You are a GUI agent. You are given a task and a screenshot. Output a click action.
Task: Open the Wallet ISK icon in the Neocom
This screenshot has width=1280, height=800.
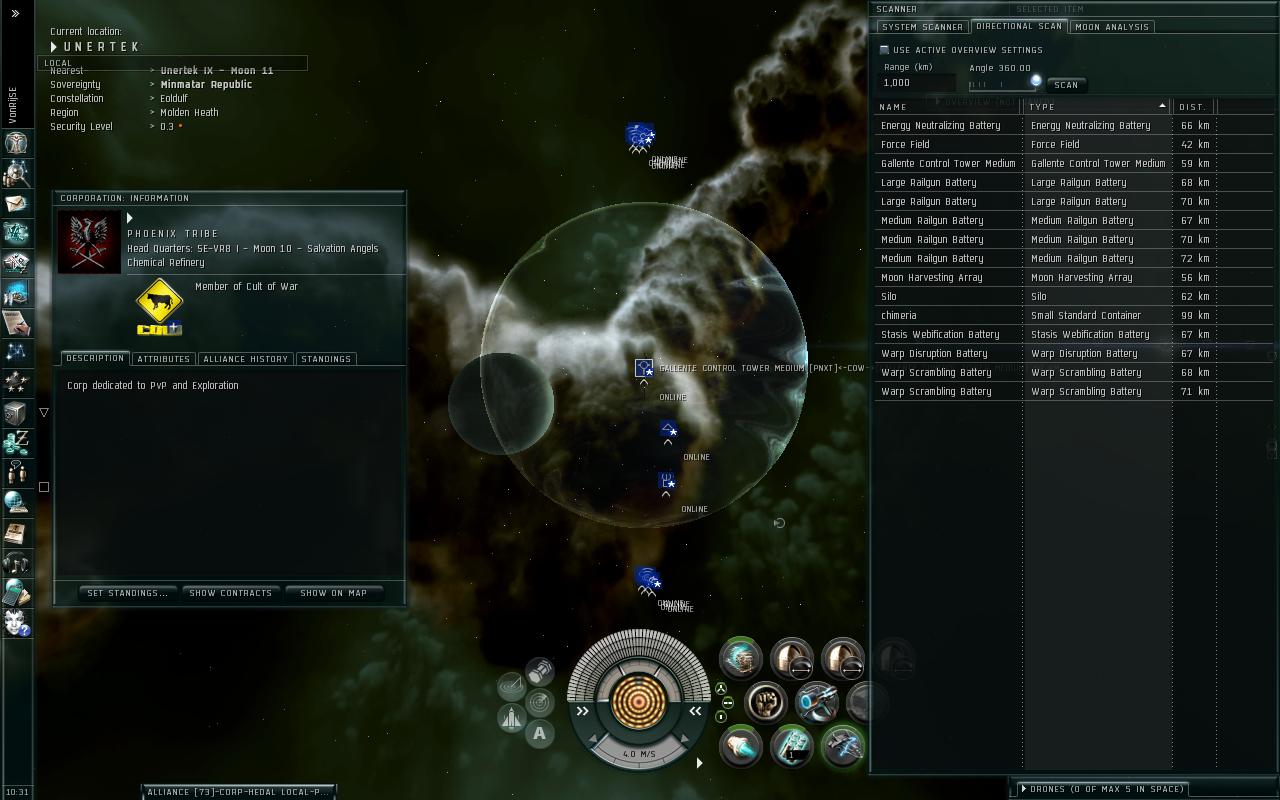coord(16,442)
